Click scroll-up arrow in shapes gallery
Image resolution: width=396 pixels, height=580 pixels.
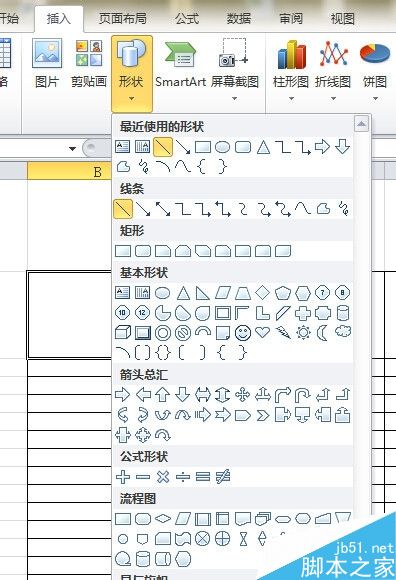(361, 124)
